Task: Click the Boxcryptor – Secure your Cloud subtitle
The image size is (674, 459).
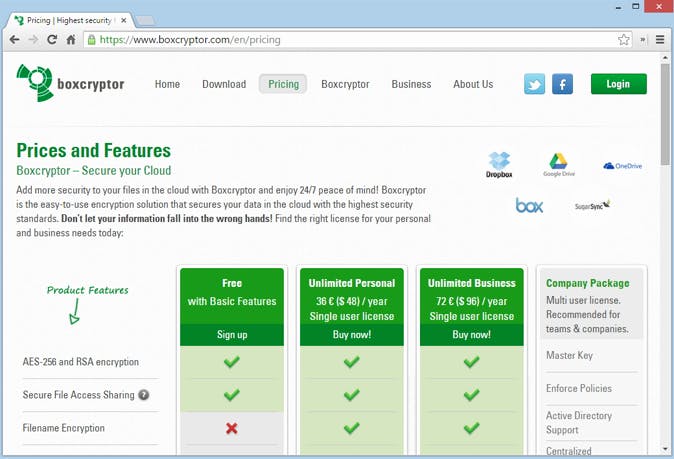Action: pyautogui.click(x=94, y=171)
